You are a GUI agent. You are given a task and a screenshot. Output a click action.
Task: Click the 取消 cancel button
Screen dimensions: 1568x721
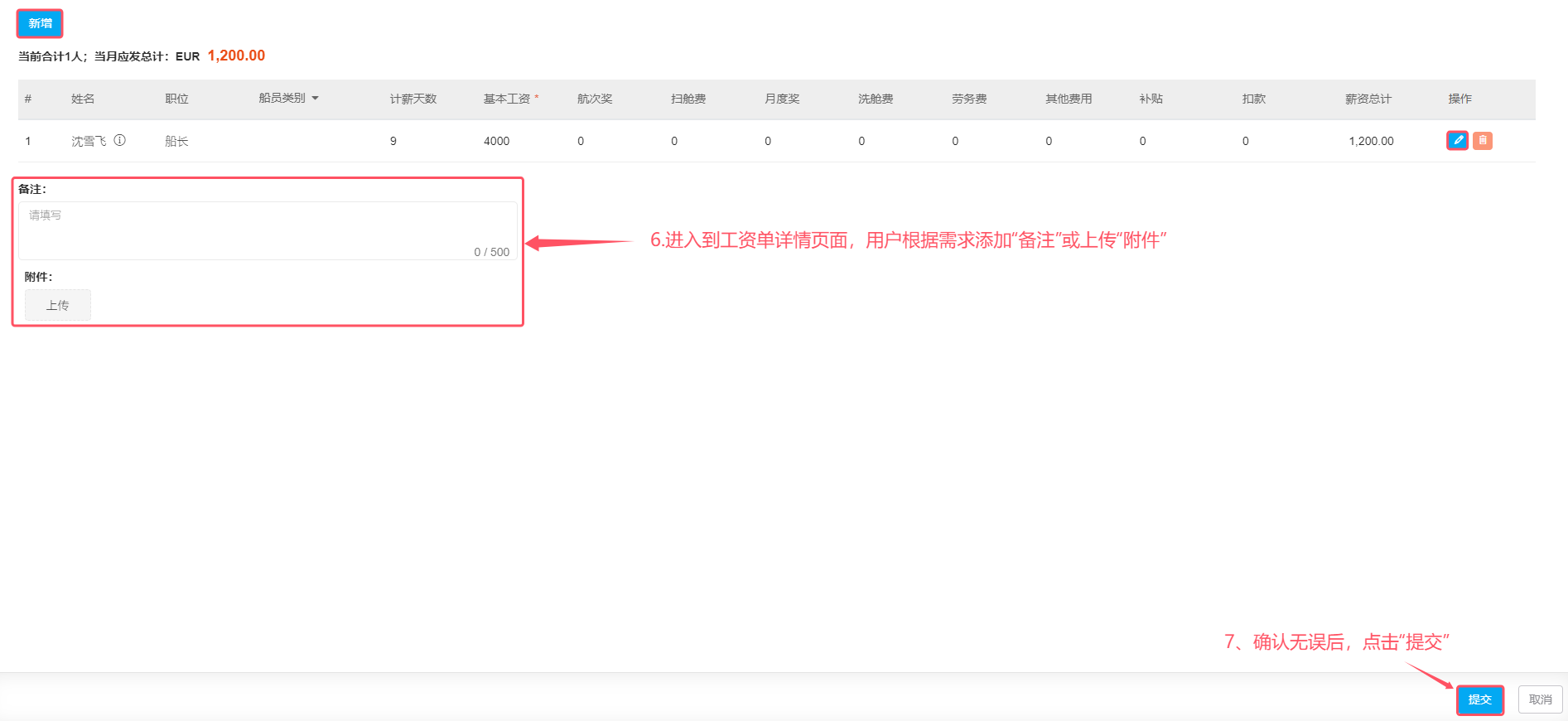pos(1541,700)
